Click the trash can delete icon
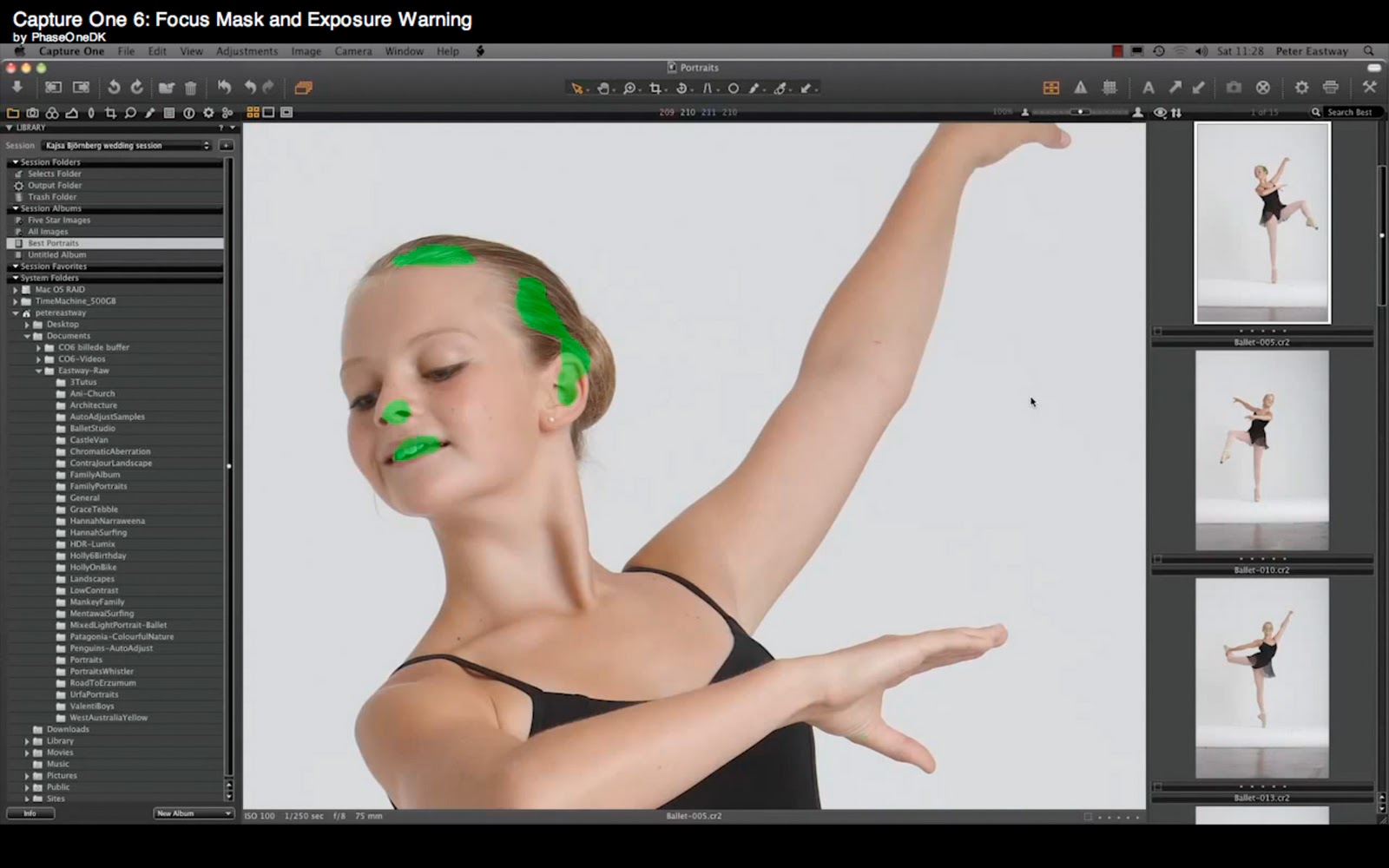The image size is (1389, 868). point(191,88)
